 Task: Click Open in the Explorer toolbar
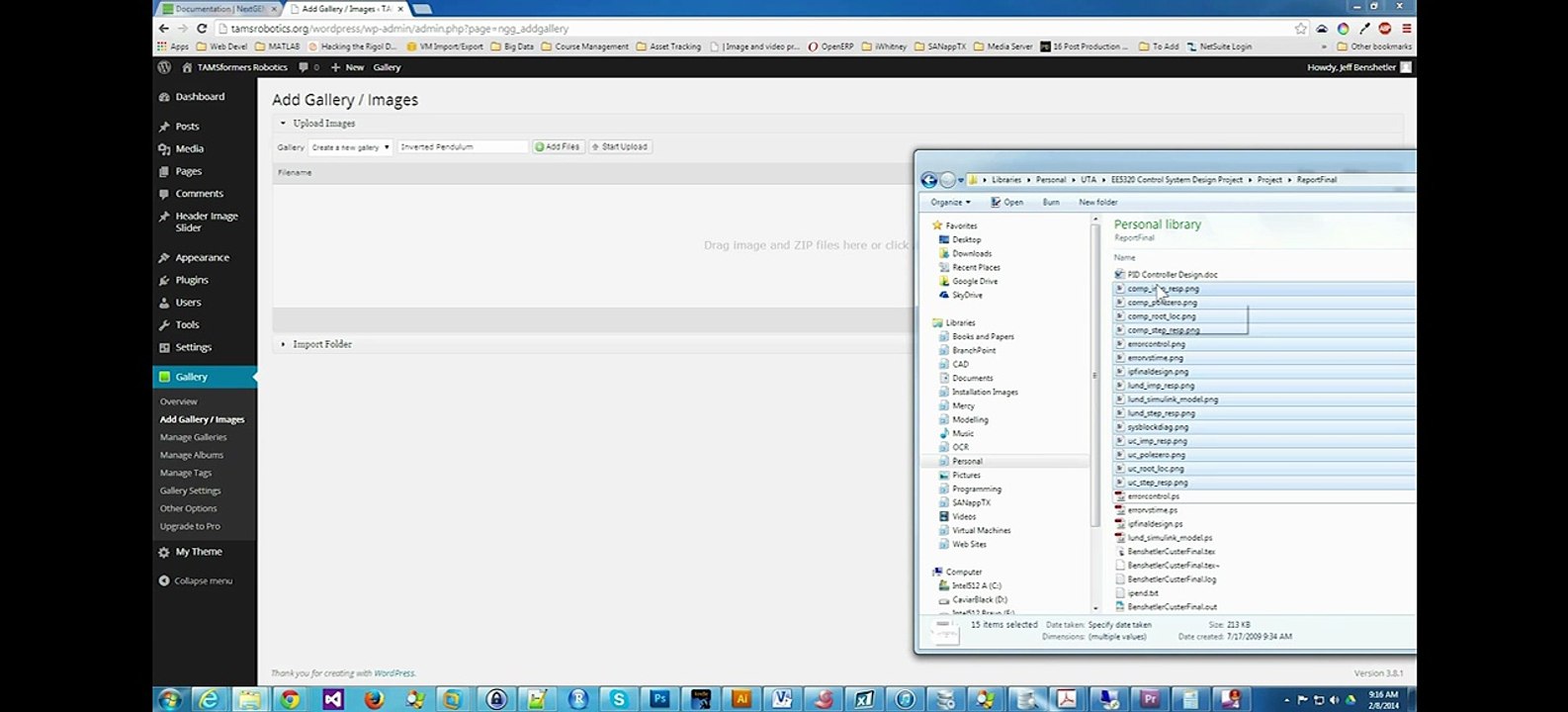(1007, 203)
